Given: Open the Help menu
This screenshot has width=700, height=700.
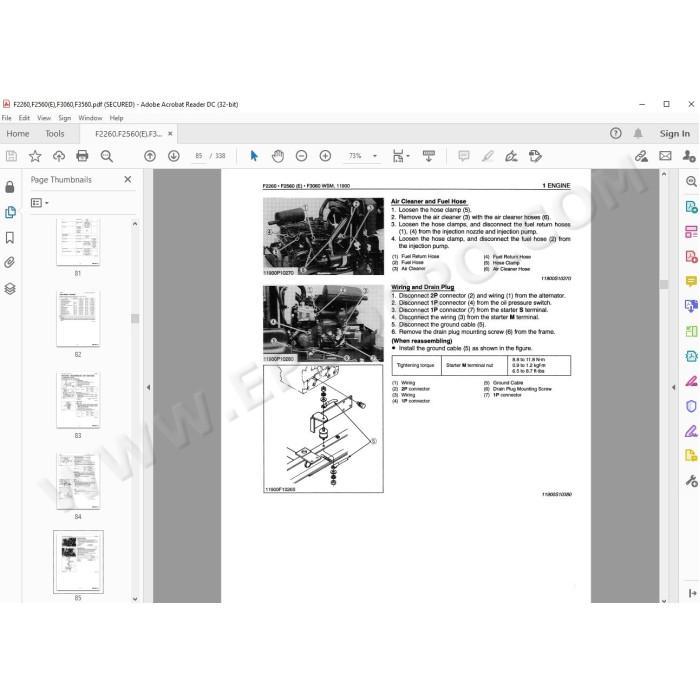Looking at the screenshot, I should [117, 118].
